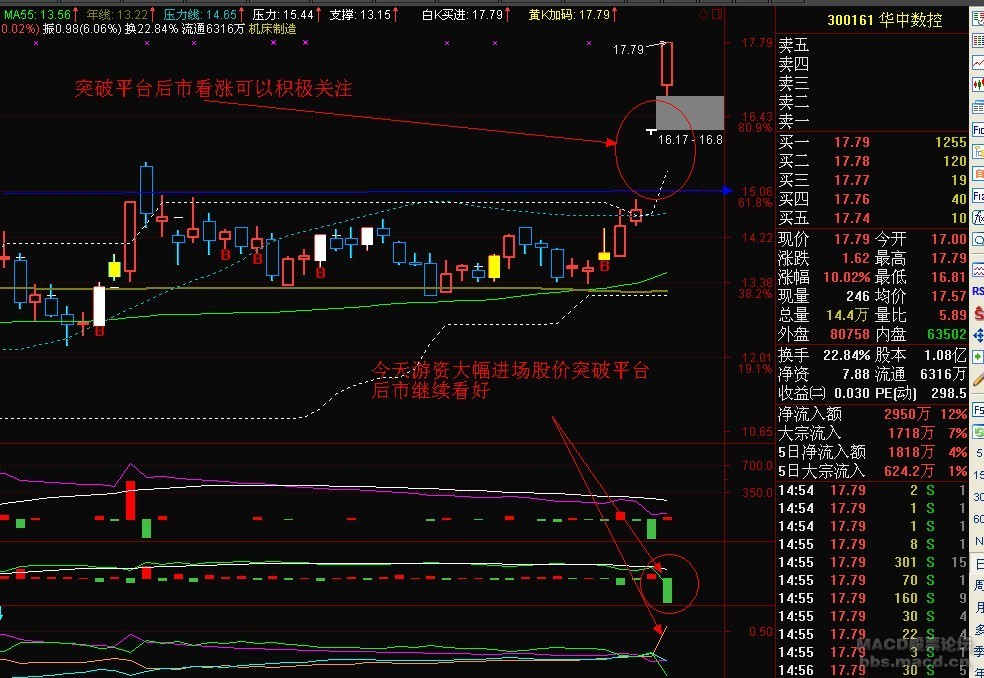
Task: Click the orange 自 self-select icon
Action: click(978, 173)
